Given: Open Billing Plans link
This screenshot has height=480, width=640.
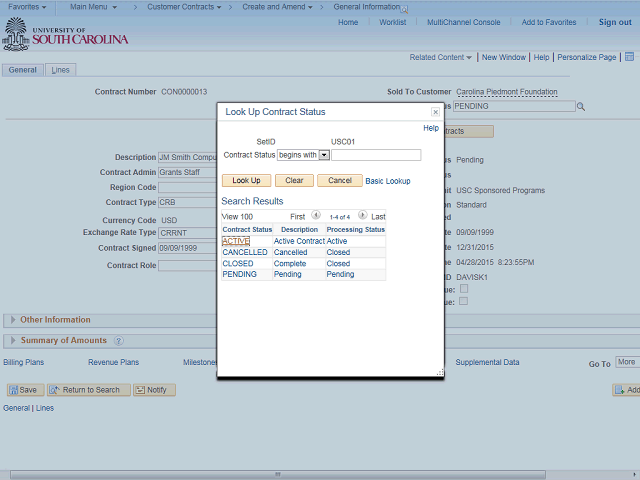Looking at the screenshot, I should 24,362.
